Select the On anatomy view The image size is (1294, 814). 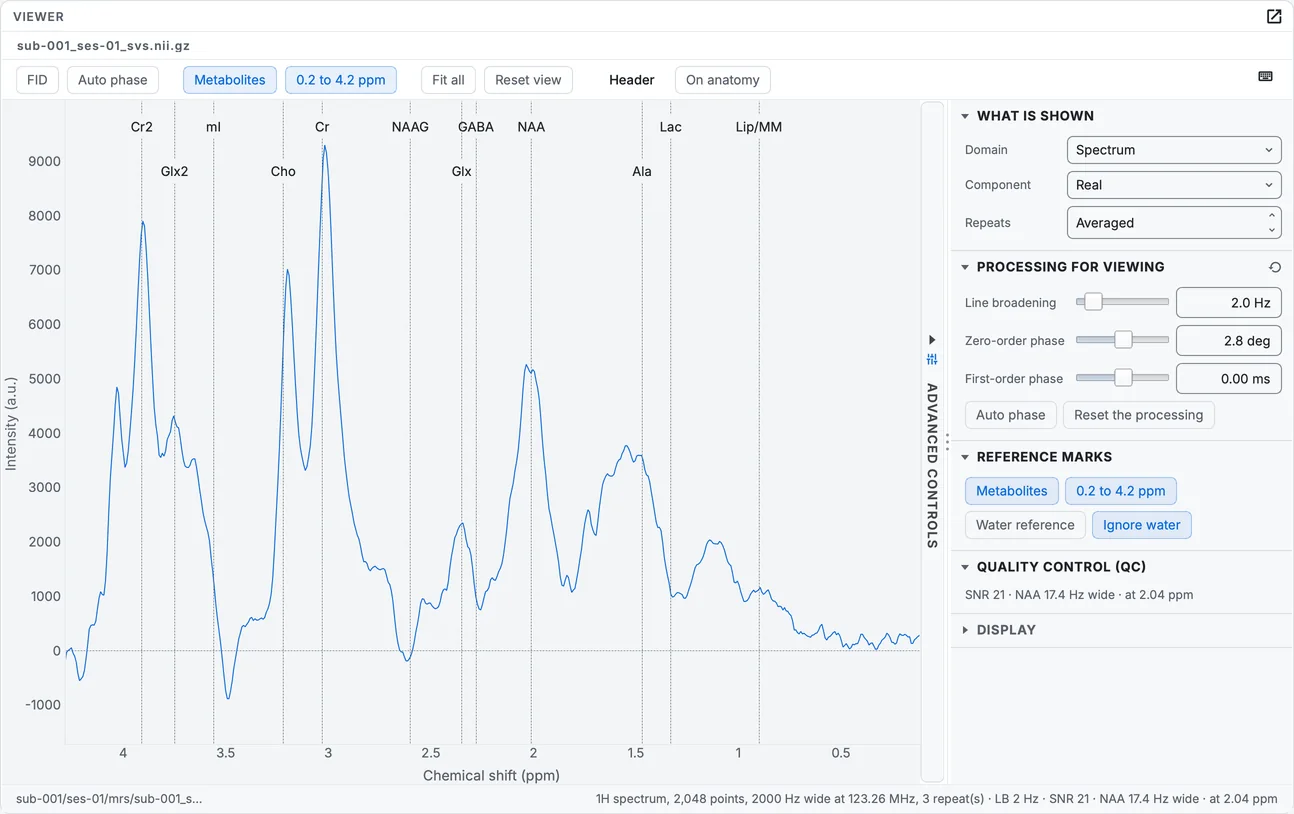723,80
